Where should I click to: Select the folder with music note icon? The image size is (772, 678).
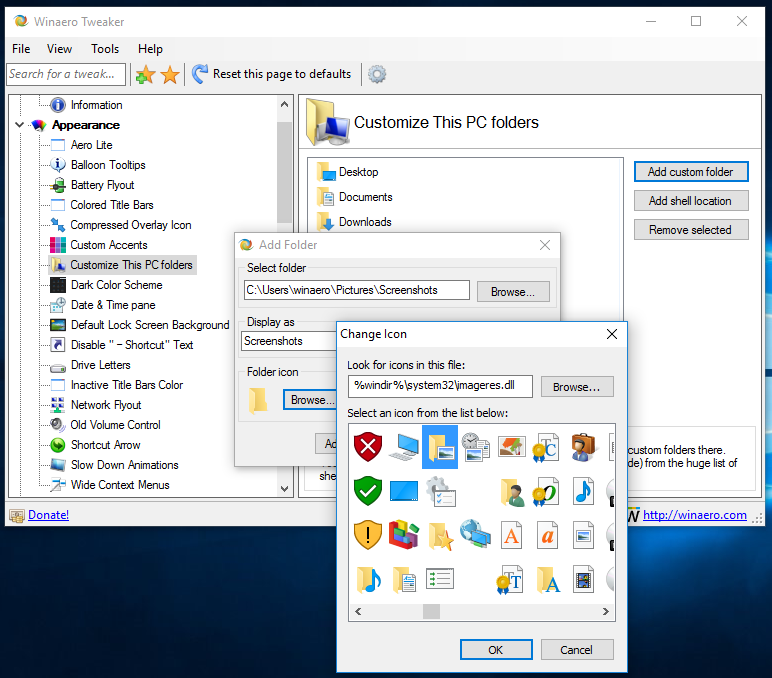pyautogui.click(x=369, y=580)
